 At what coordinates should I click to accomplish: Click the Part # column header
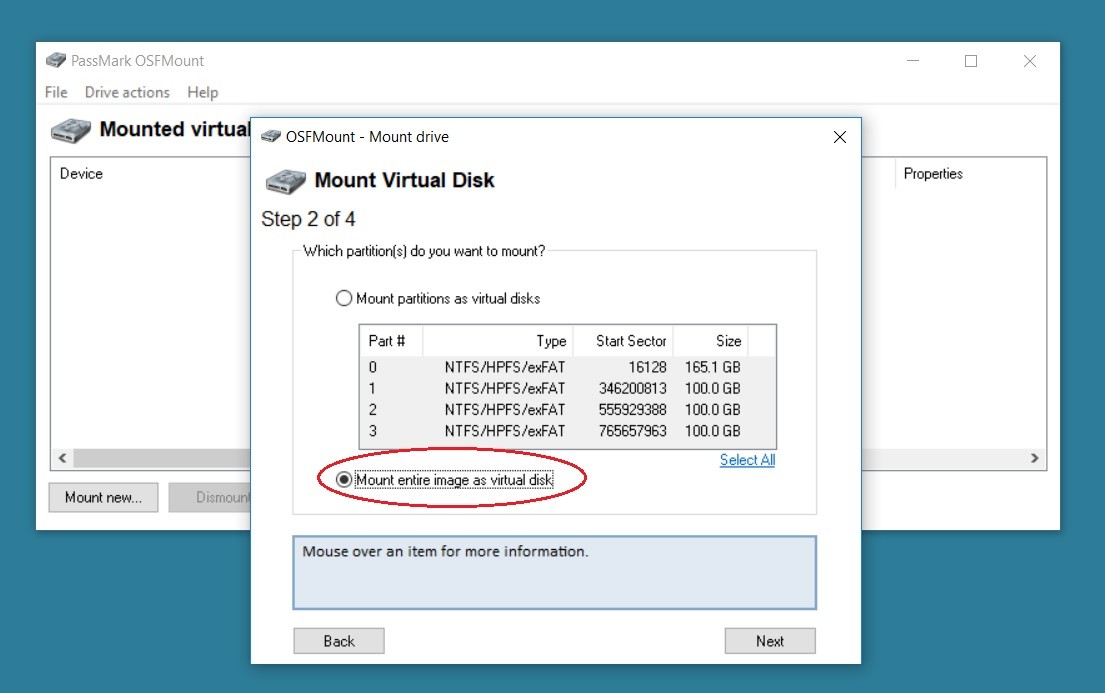pos(391,341)
